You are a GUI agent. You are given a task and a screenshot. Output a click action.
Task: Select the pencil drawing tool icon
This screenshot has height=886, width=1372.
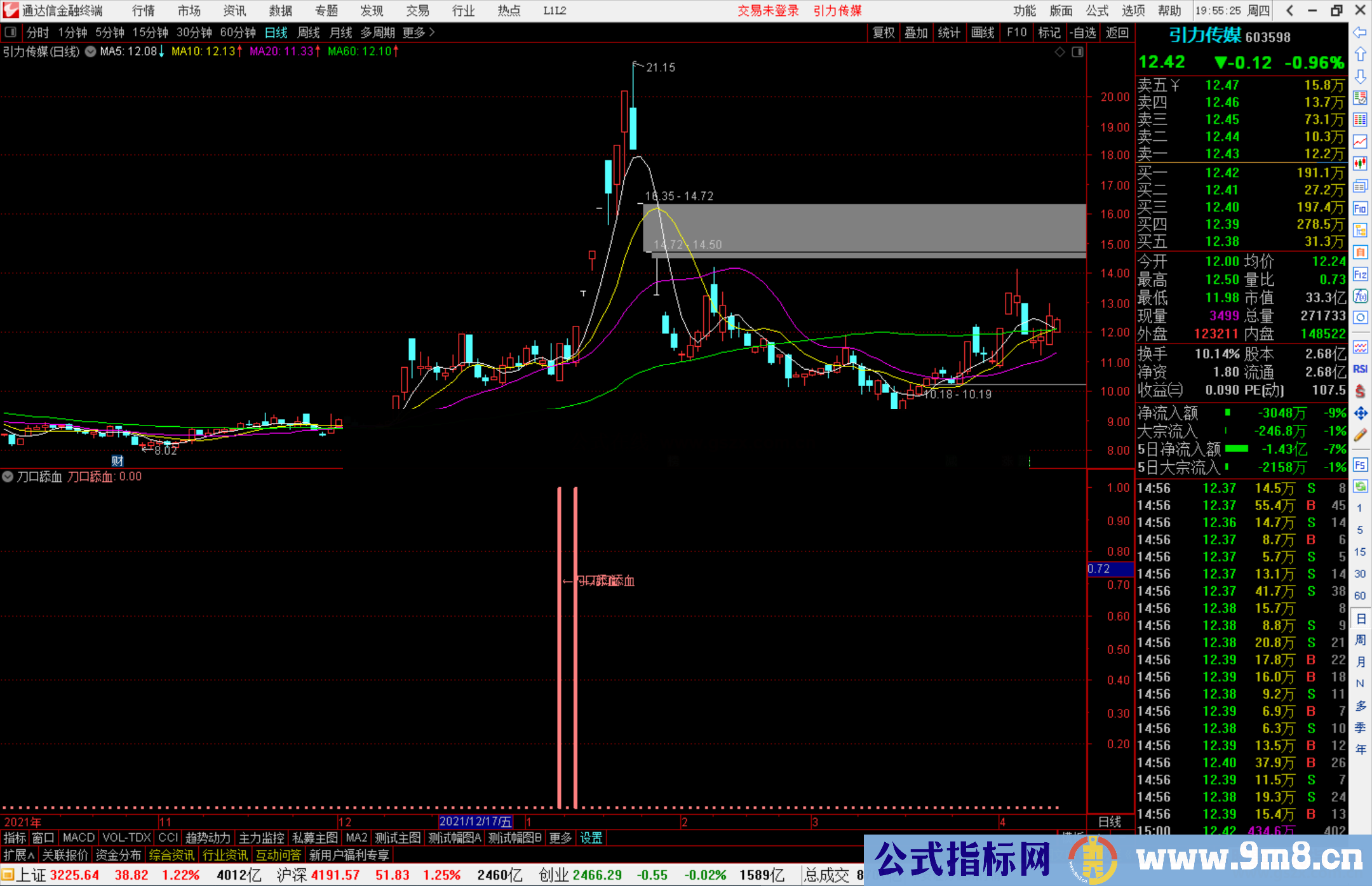pyautogui.click(x=1360, y=435)
